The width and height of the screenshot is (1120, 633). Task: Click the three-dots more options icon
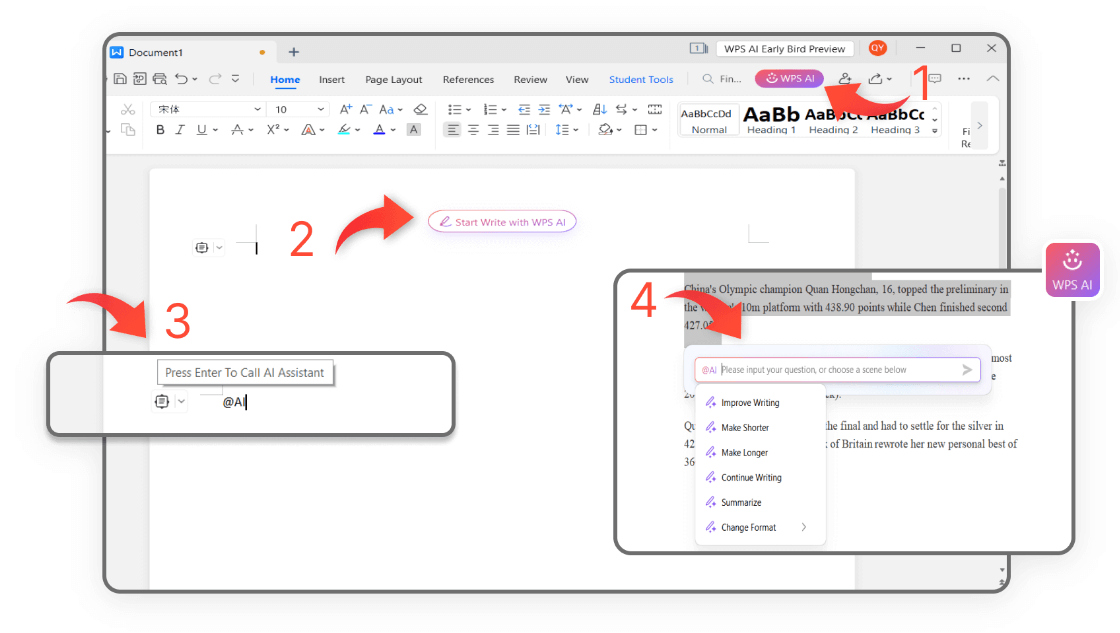pos(964,79)
